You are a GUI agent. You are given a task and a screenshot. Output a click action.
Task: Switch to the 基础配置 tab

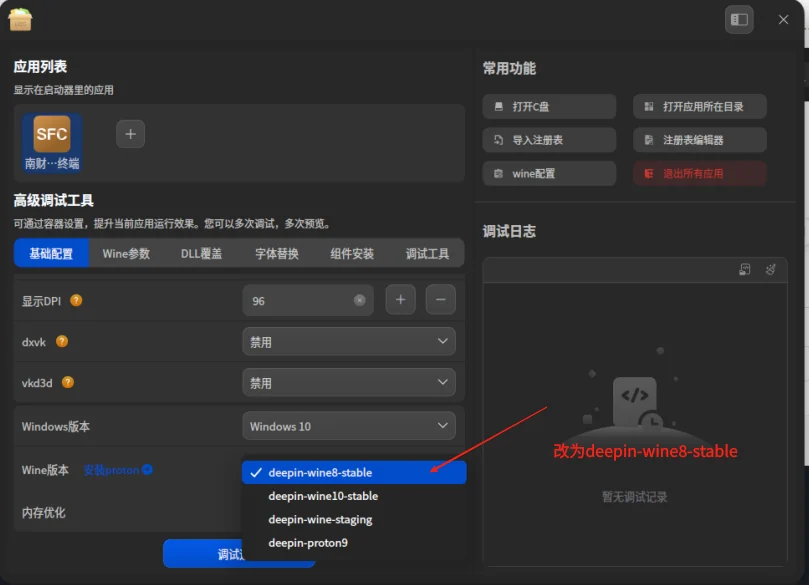coord(51,253)
